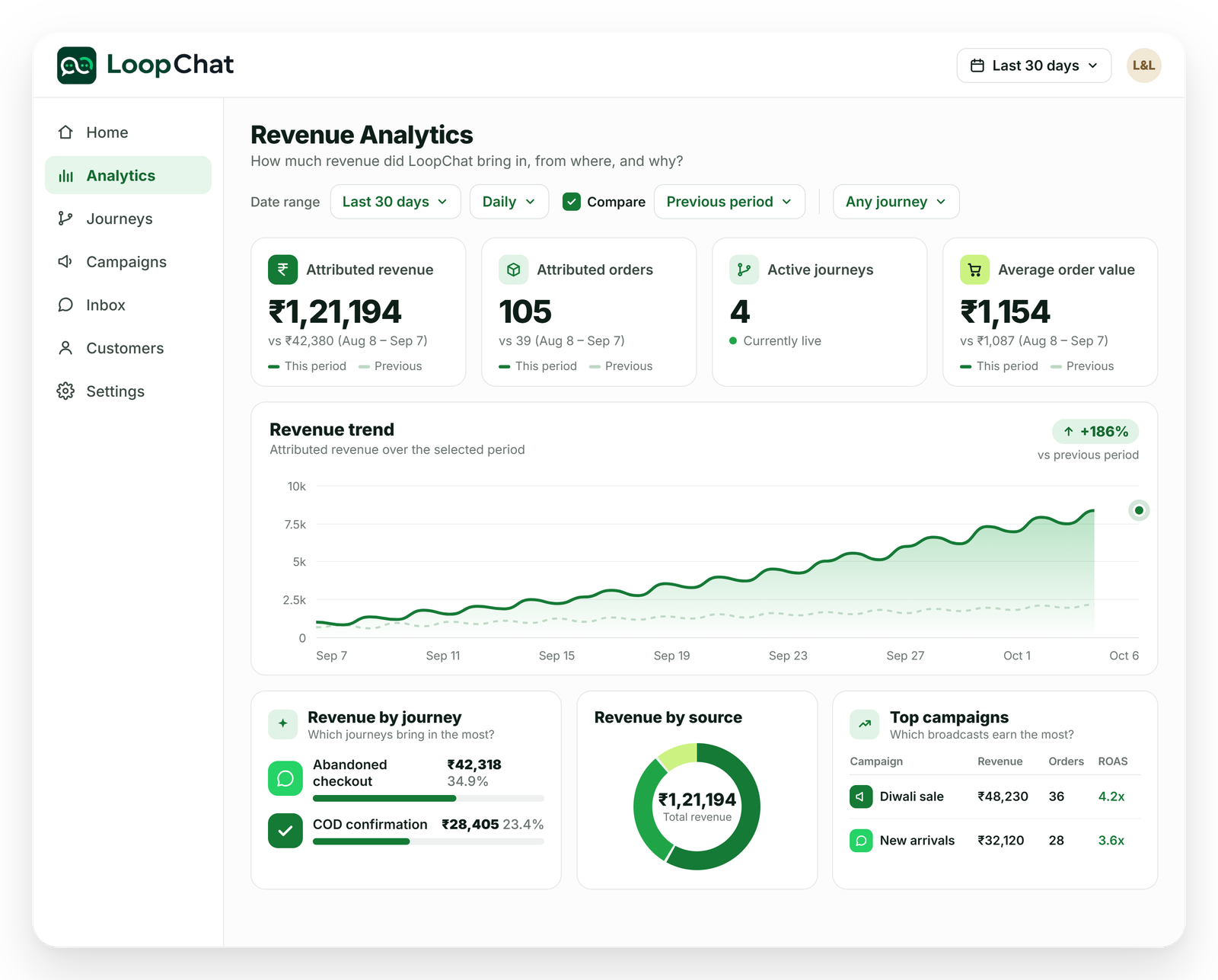The image size is (1218, 980).
Task: Click the chat icon for Abandoned checkout
Action: coord(285,778)
